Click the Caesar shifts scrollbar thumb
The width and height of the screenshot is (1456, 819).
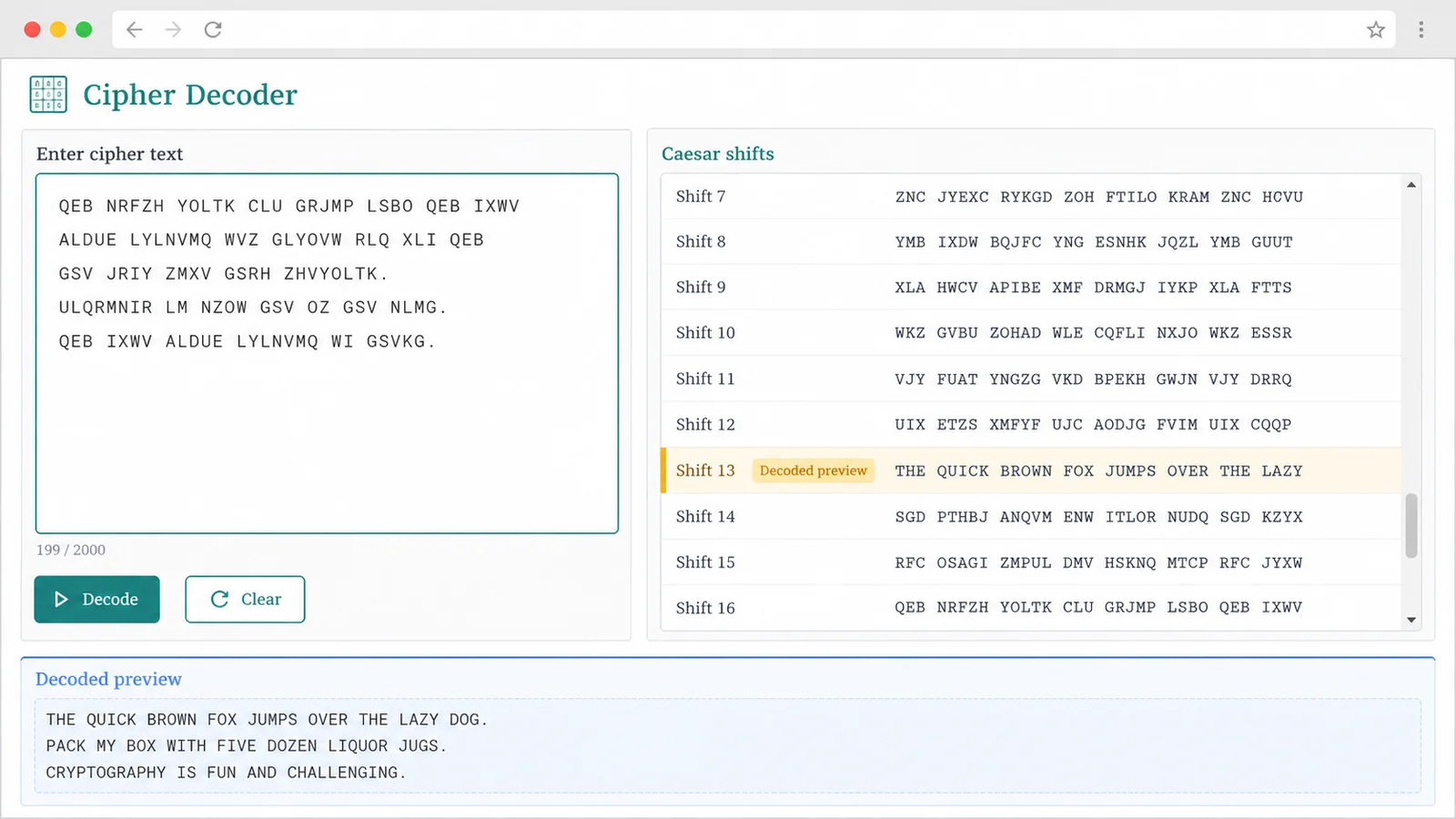coord(1411,526)
